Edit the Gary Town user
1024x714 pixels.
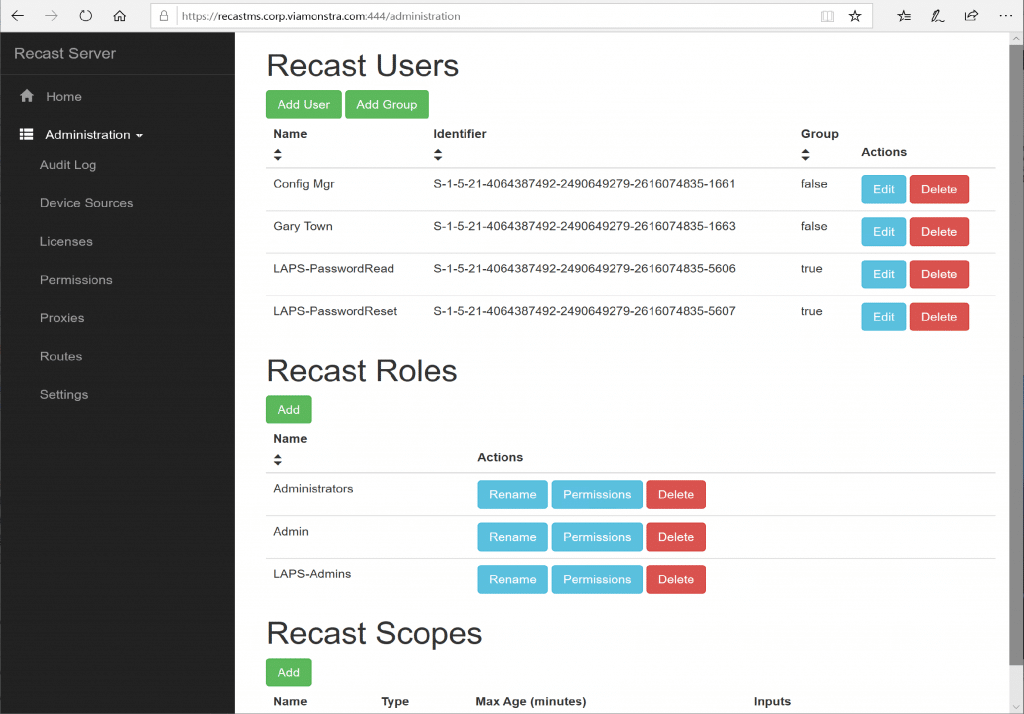(884, 232)
